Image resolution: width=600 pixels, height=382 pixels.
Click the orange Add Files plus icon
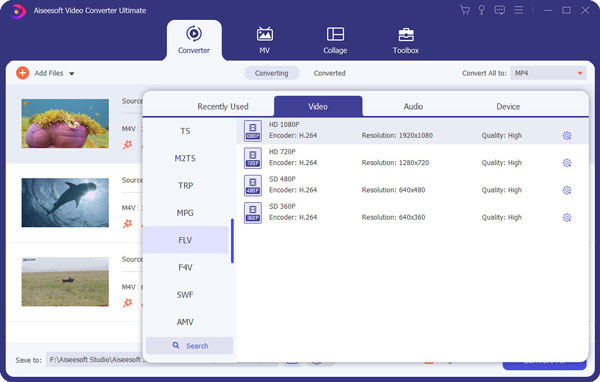tap(23, 73)
